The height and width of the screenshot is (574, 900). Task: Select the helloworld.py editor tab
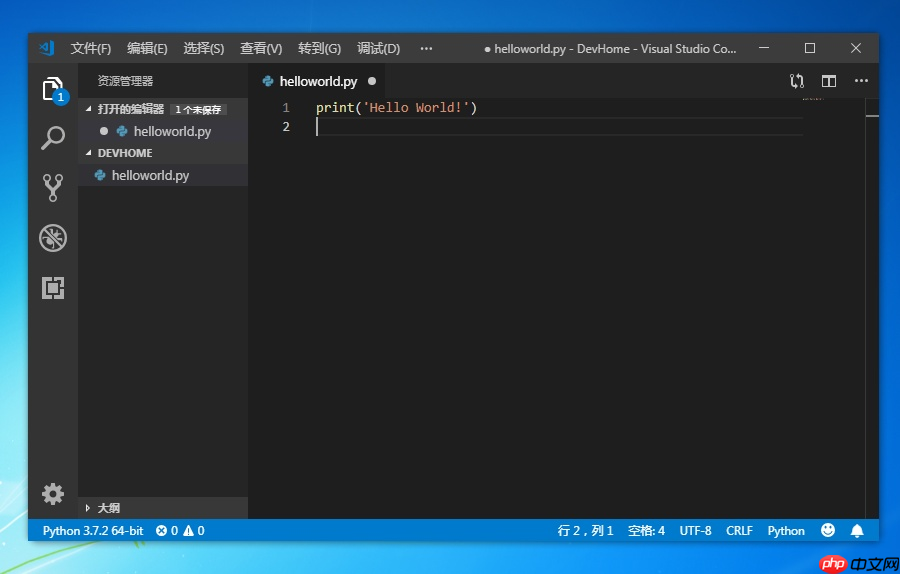coord(319,82)
